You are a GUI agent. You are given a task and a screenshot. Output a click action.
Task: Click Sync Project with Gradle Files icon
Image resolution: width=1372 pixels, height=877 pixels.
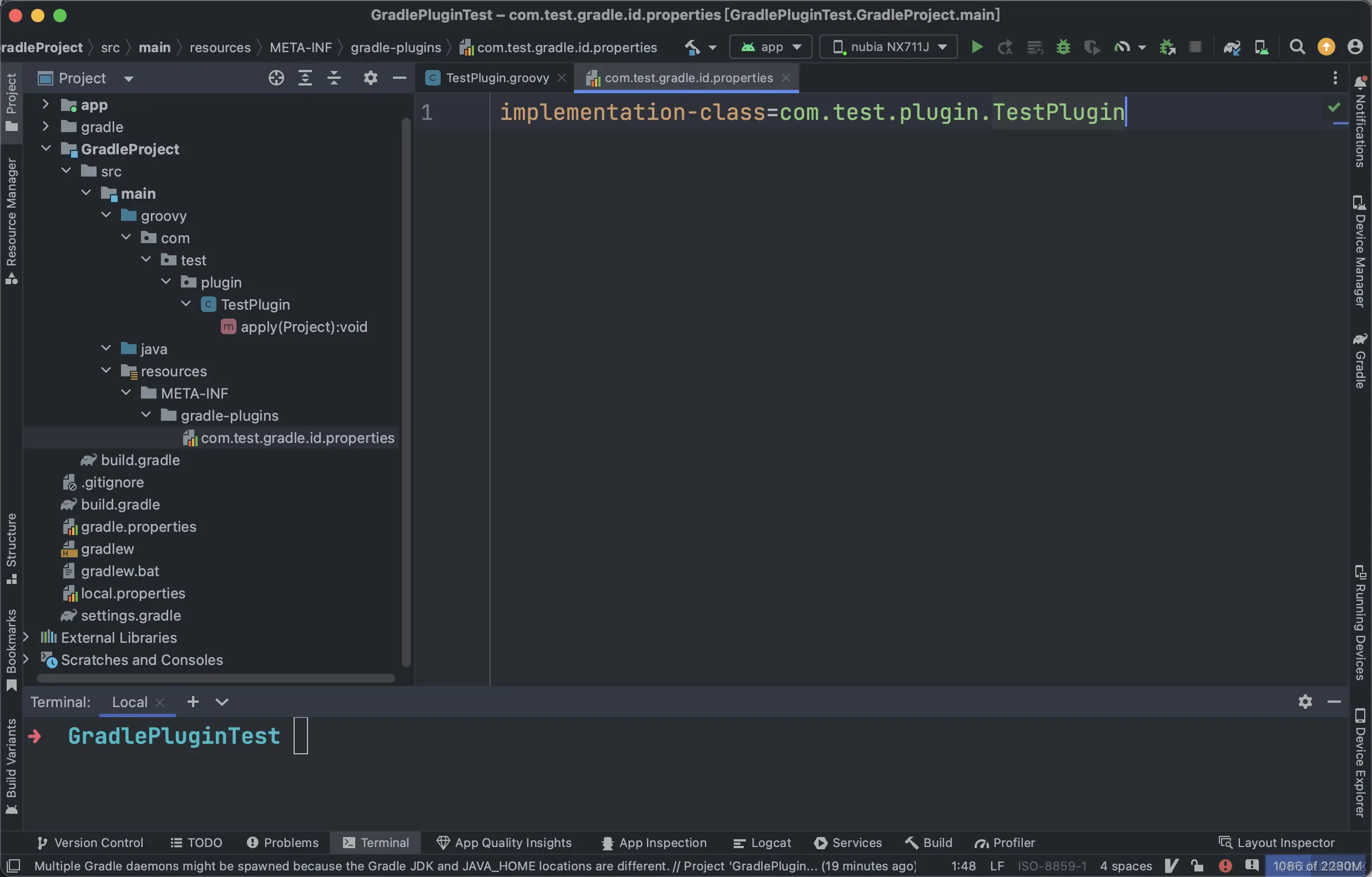(1232, 47)
